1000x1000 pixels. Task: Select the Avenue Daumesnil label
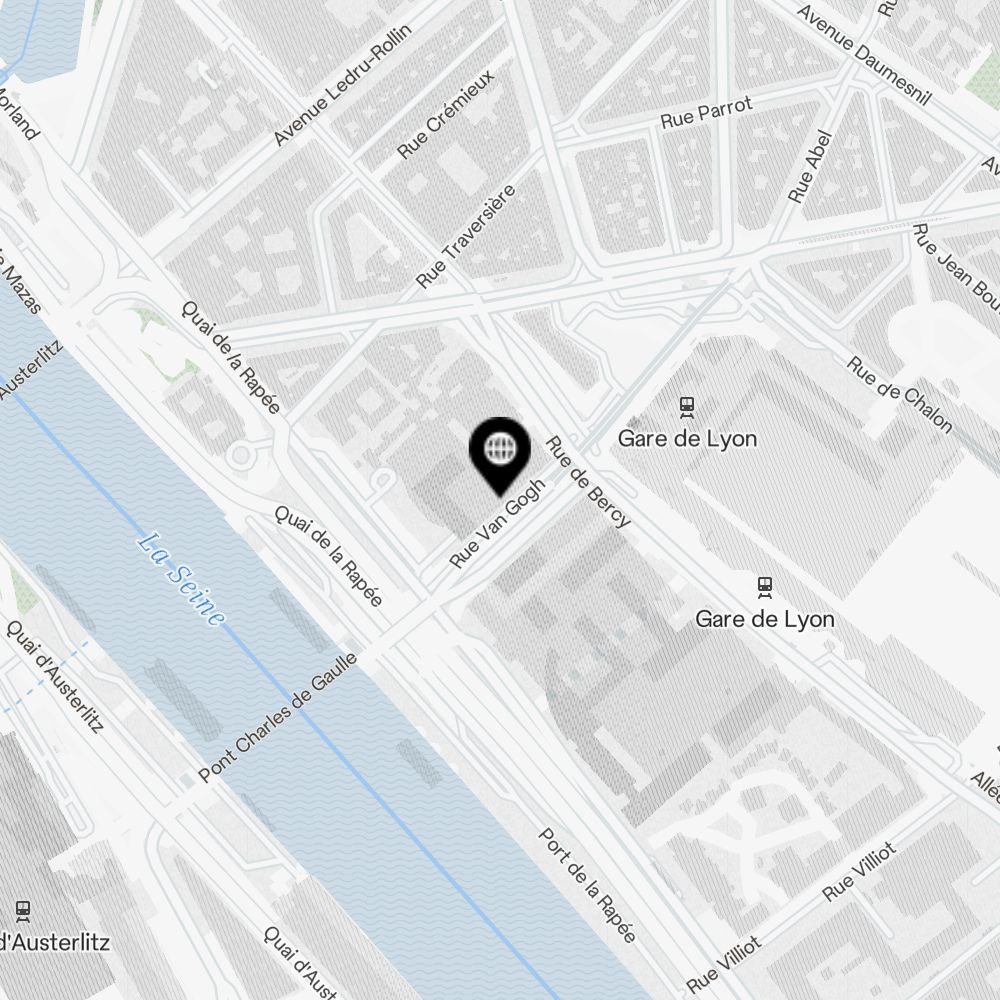tap(864, 55)
